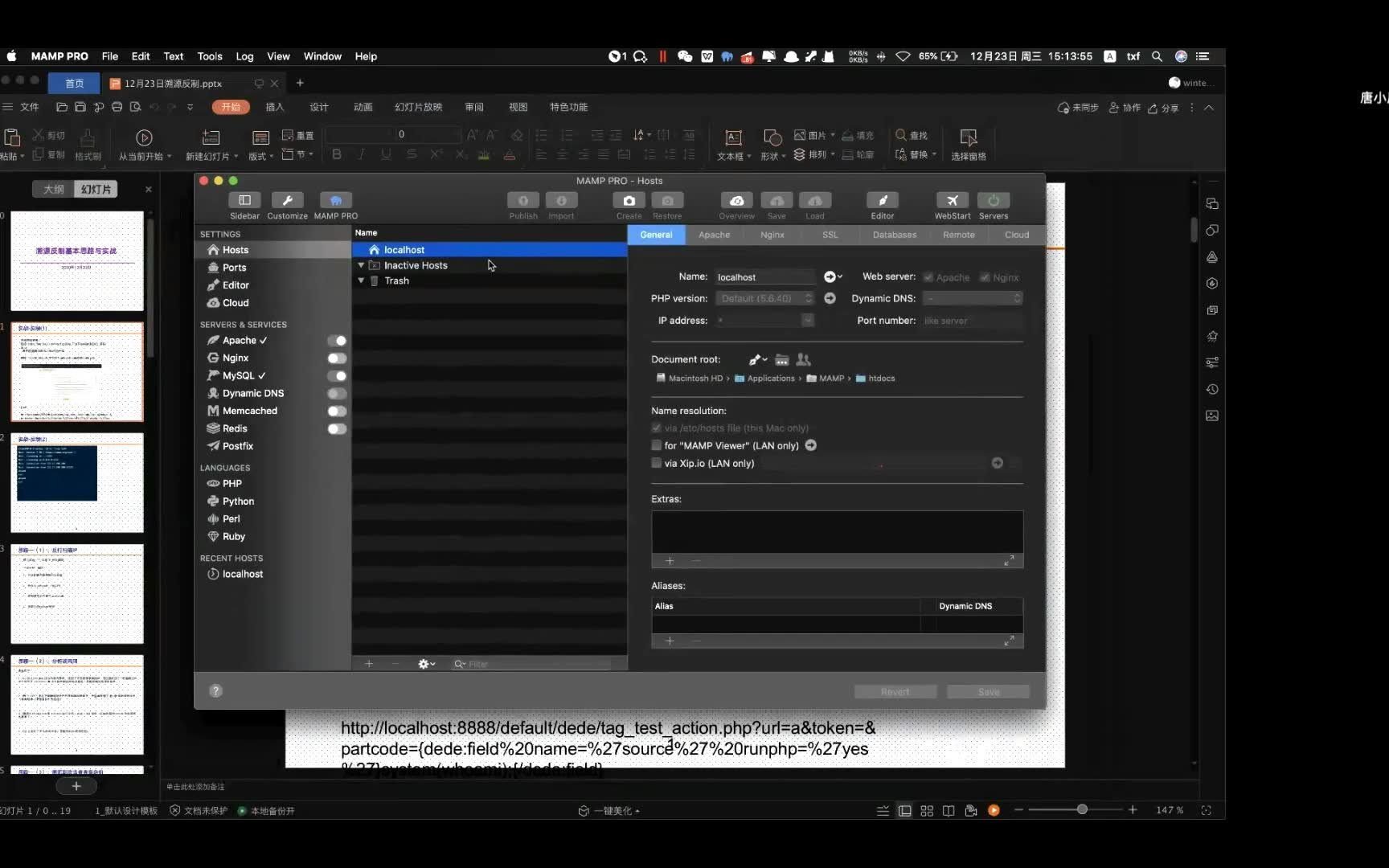Collapse the Inactive Hosts group
The width and height of the screenshot is (1389, 868).
coord(361,265)
